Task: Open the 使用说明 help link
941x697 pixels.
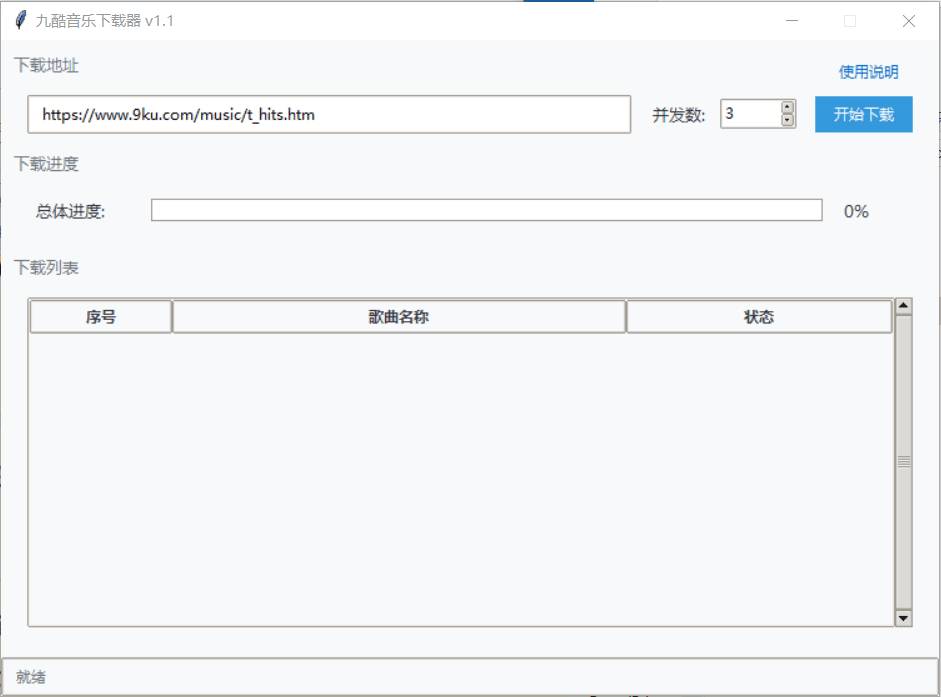Action: 866,71
